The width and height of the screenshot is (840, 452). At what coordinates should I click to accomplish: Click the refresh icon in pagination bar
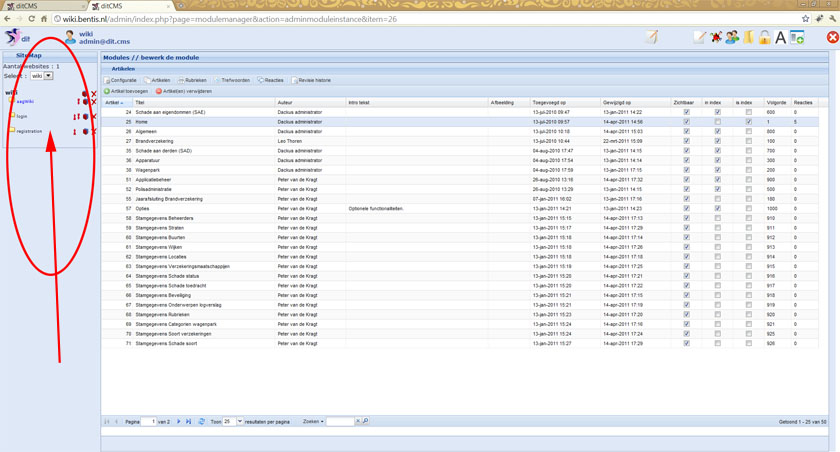201,422
